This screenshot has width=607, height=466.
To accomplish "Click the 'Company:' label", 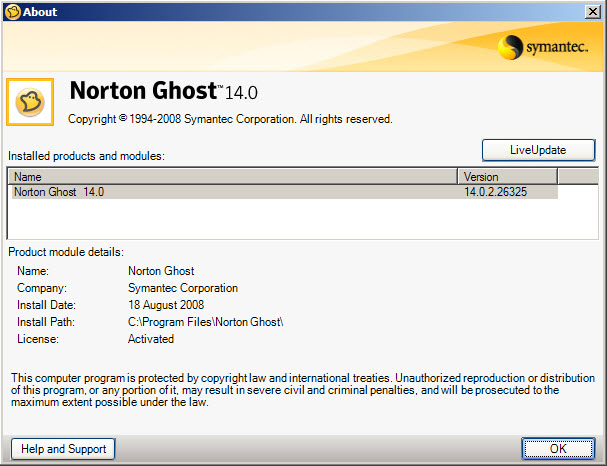I will tap(42, 288).
